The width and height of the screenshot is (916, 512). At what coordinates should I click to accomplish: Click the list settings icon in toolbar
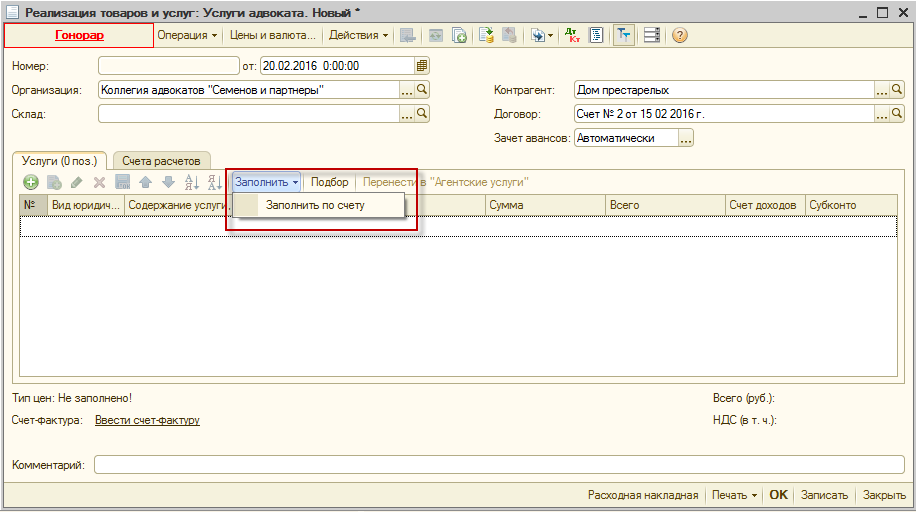pyautogui.click(x=652, y=35)
